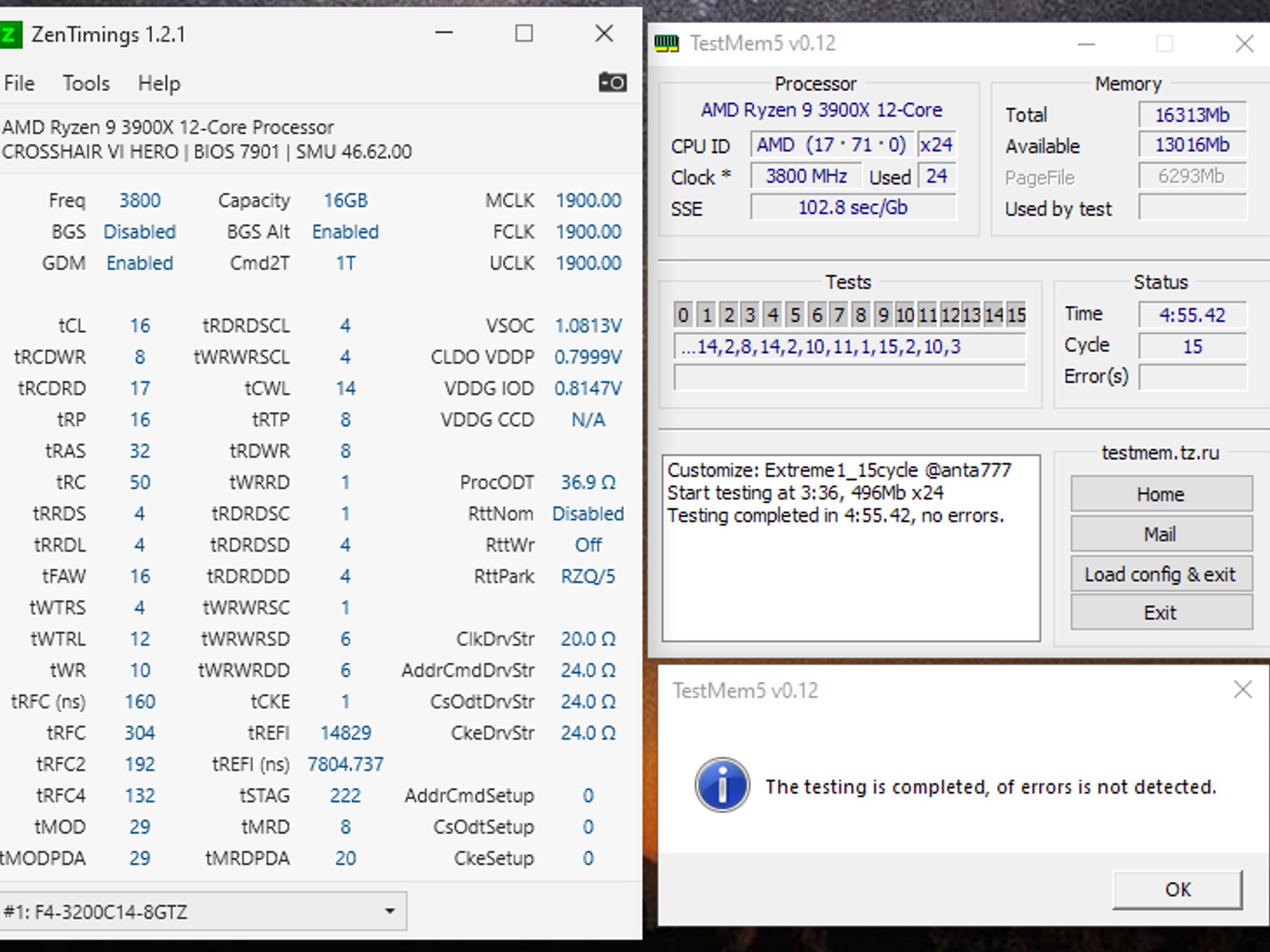Image resolution: width=1270 pixels, height=952 pixels.
Task: Click the TestMem5 memory chip title icon
Action: [667, 43]
